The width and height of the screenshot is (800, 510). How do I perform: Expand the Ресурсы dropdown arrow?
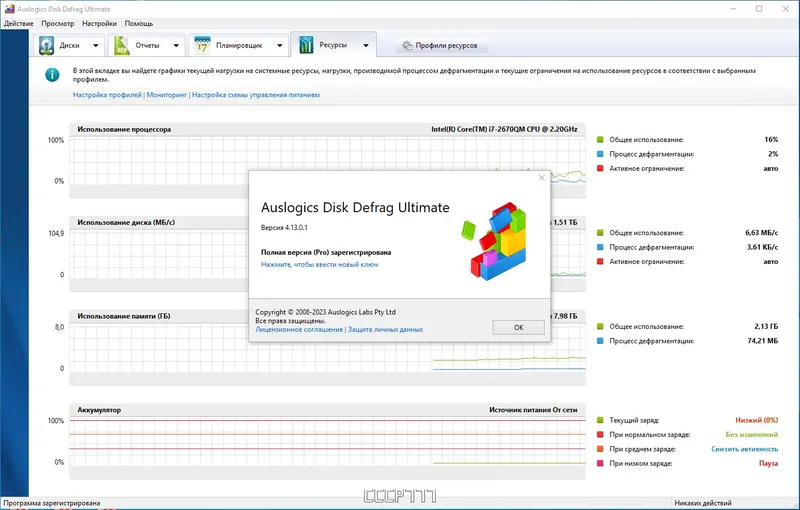[x=366, y=45]
